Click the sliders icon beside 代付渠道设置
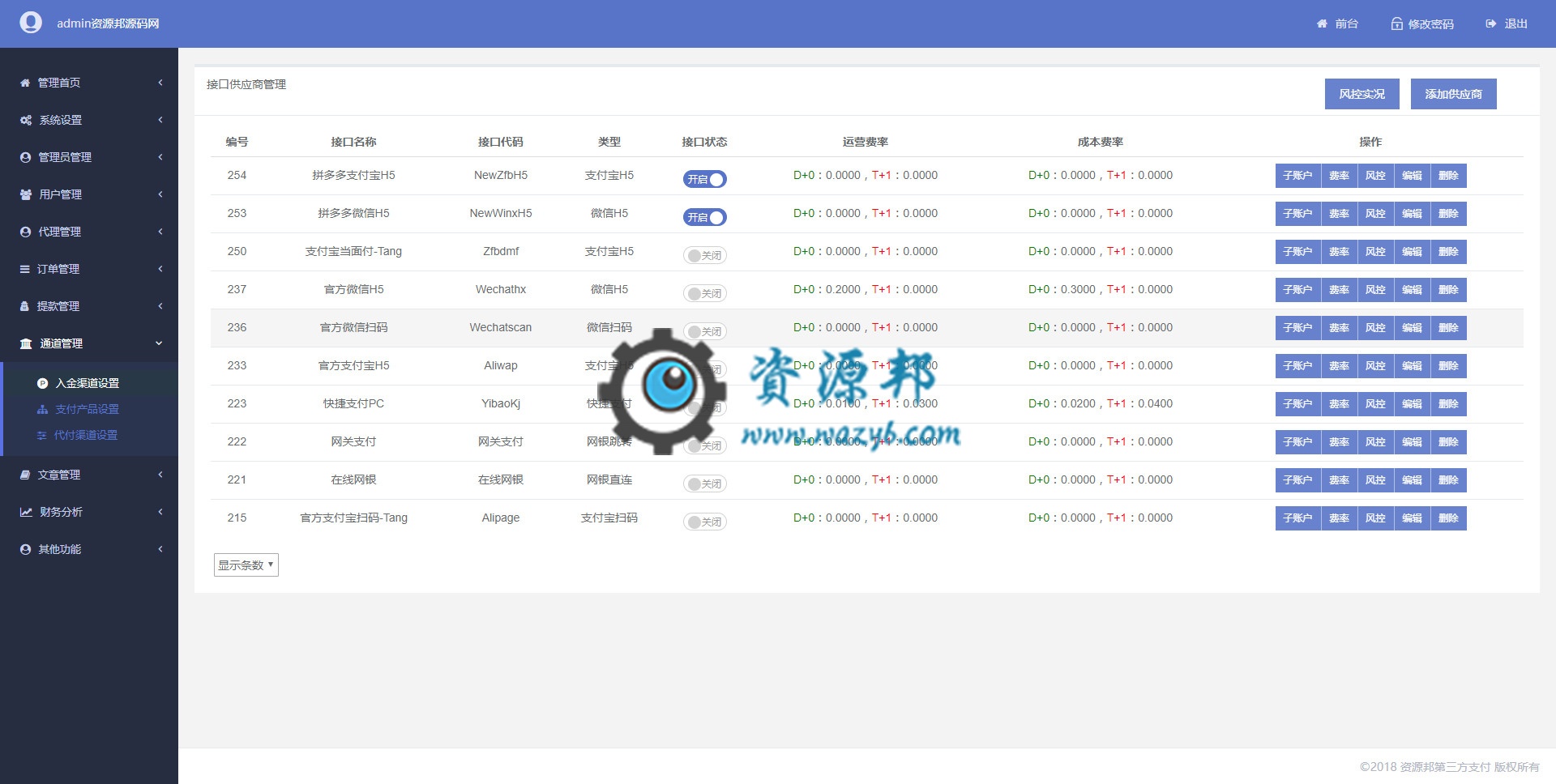 tap(42, 435)
